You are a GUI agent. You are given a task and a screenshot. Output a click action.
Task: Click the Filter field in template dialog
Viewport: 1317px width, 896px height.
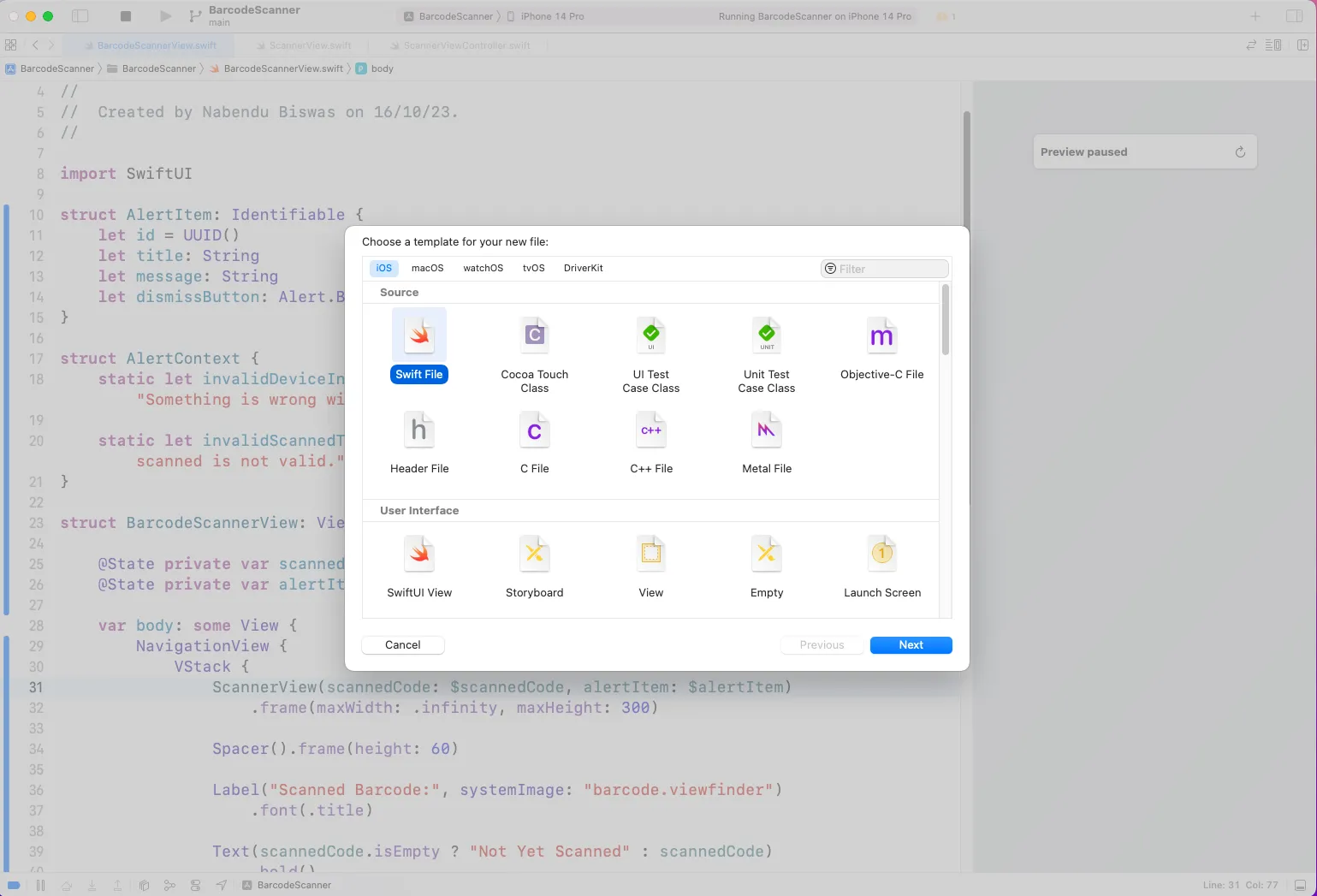pos(885,269)
